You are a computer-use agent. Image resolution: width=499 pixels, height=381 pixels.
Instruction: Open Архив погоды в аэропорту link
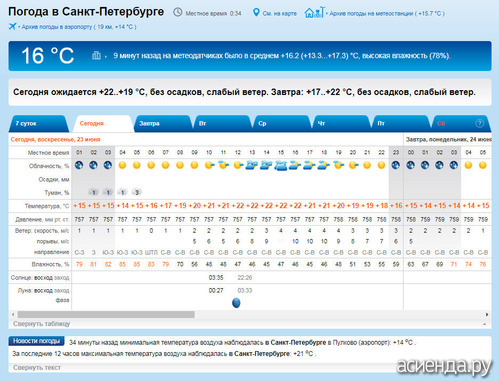[79, 27]
